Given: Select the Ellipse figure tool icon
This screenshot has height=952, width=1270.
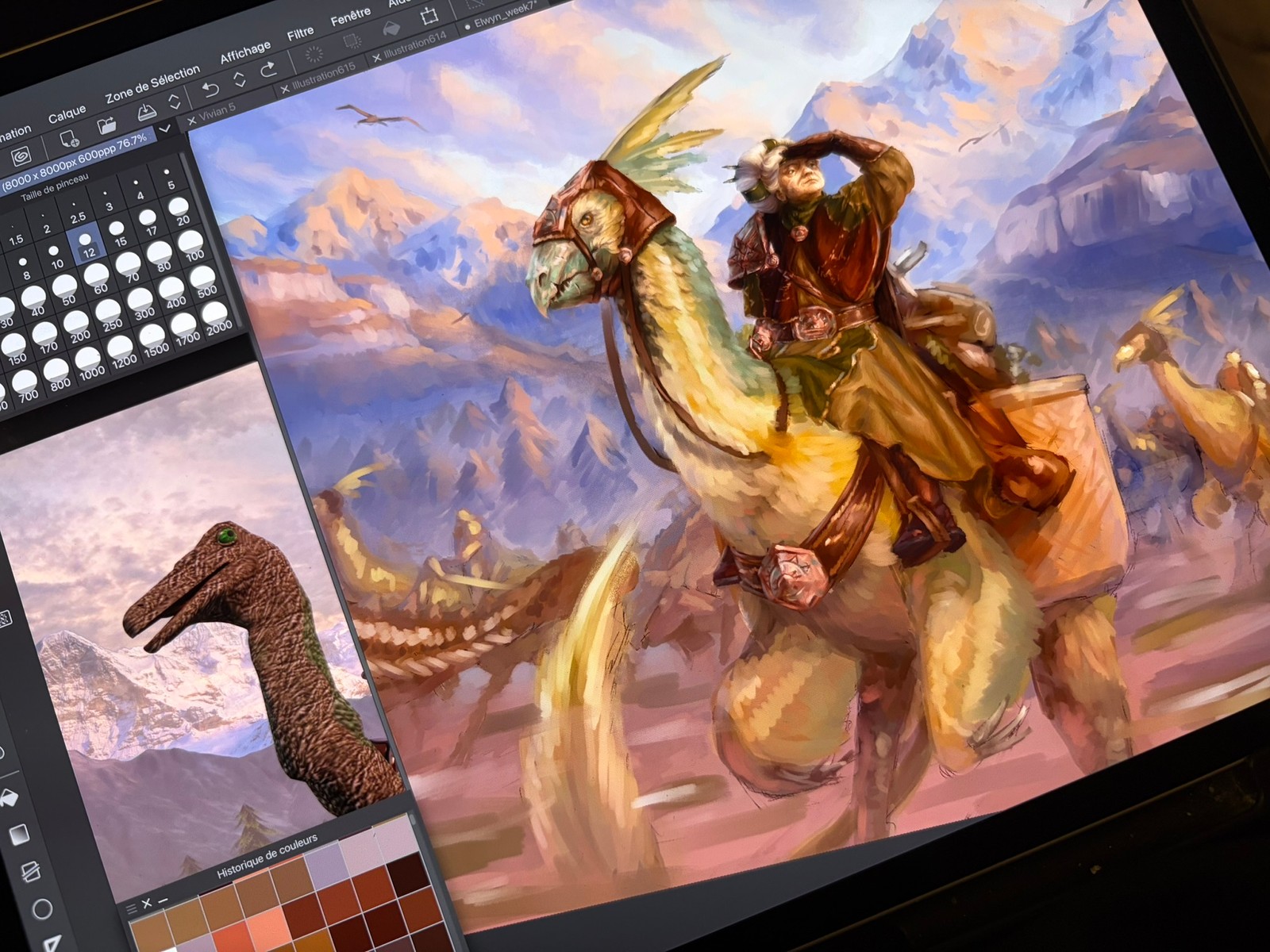Looking at the screenshot, I should coord(42,909).
